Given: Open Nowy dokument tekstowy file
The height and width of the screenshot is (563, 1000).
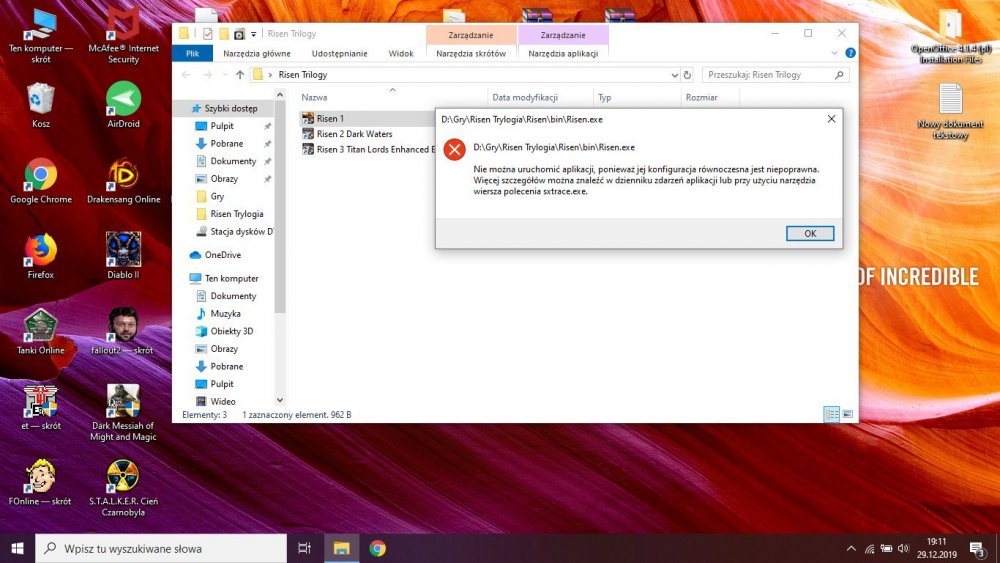Looking at the screenshot, I should 950,112.
